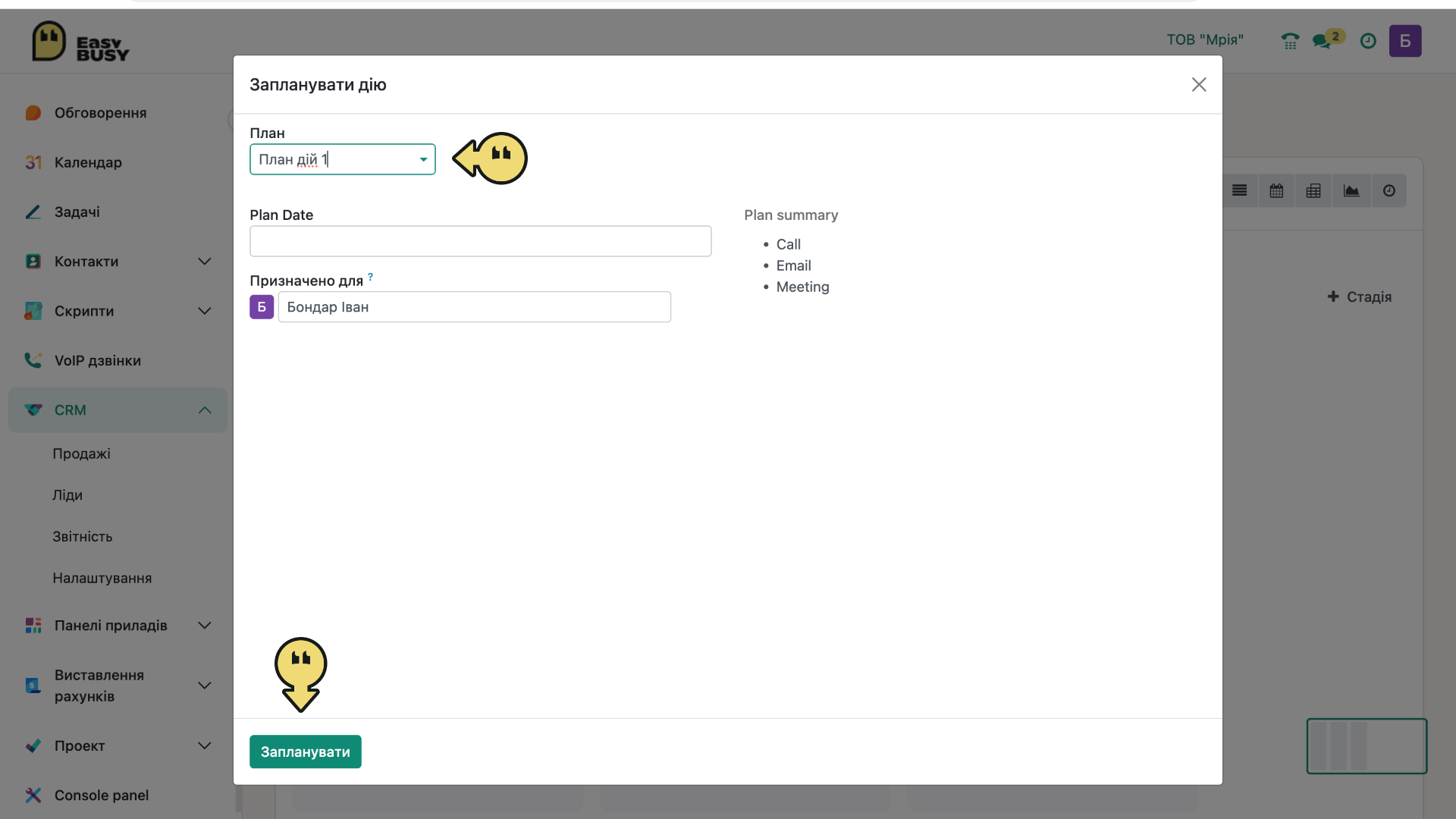Click the Призначено для Бондар Іван field
Viewport: 1456px width, 819px height.
coord(475,307)
